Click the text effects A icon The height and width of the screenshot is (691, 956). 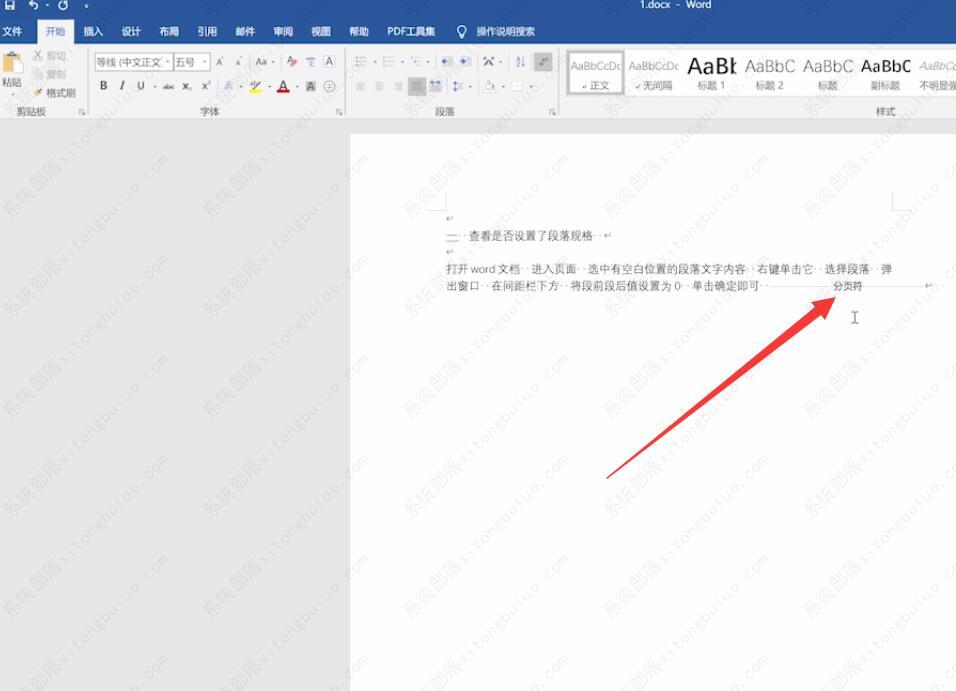[229, 87]
